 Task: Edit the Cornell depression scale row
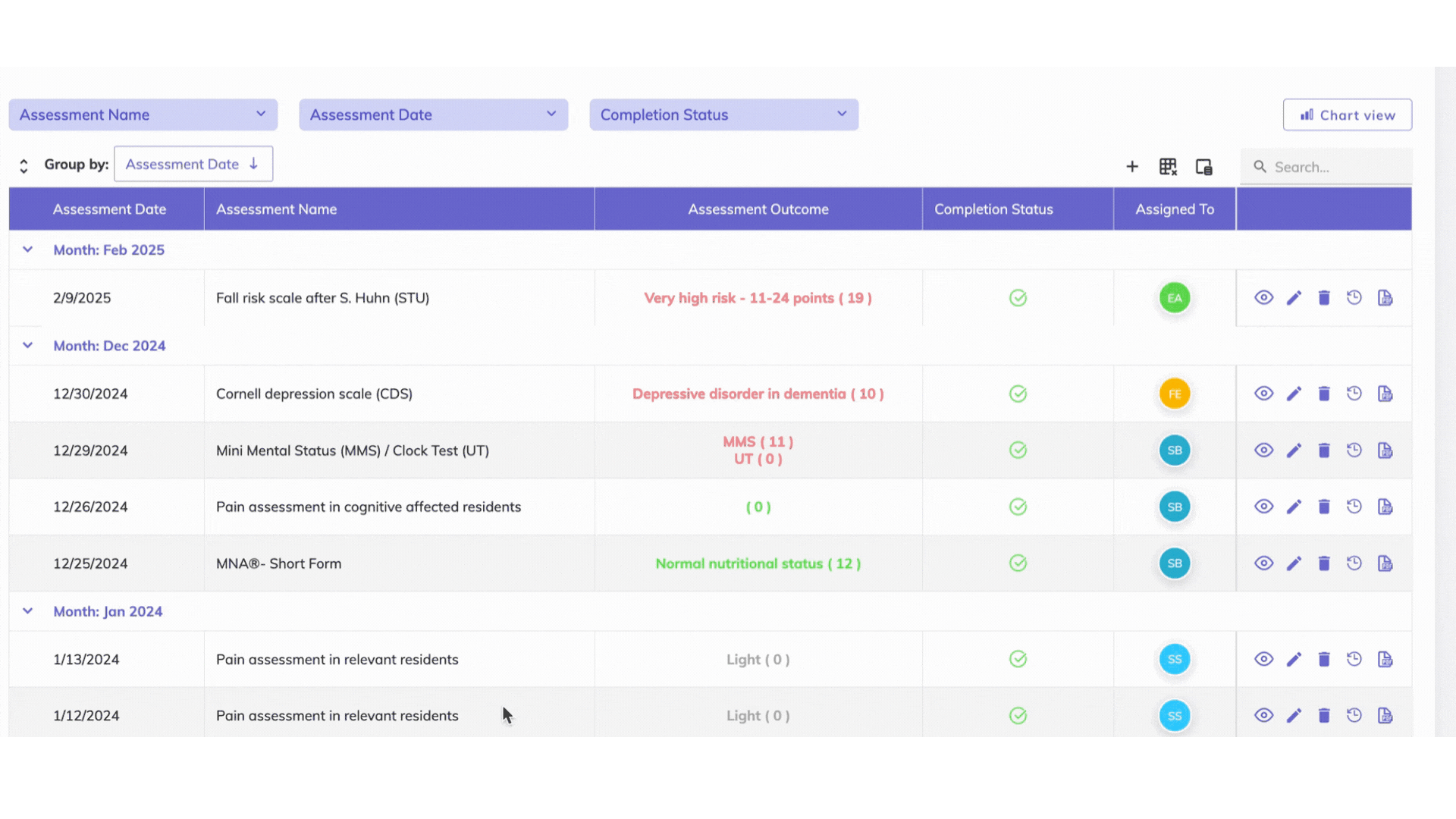[1294, 394]
